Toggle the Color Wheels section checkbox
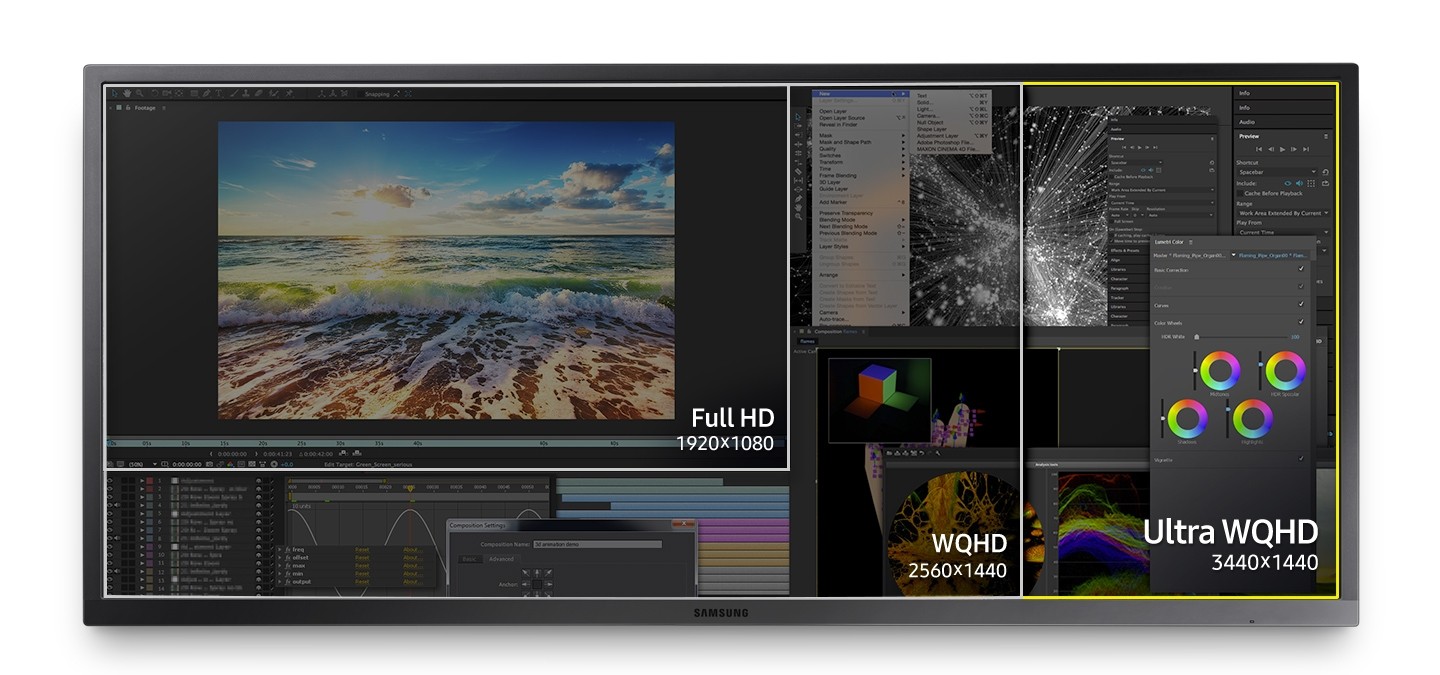1440x675 pixels. [x=1300, y=321]
